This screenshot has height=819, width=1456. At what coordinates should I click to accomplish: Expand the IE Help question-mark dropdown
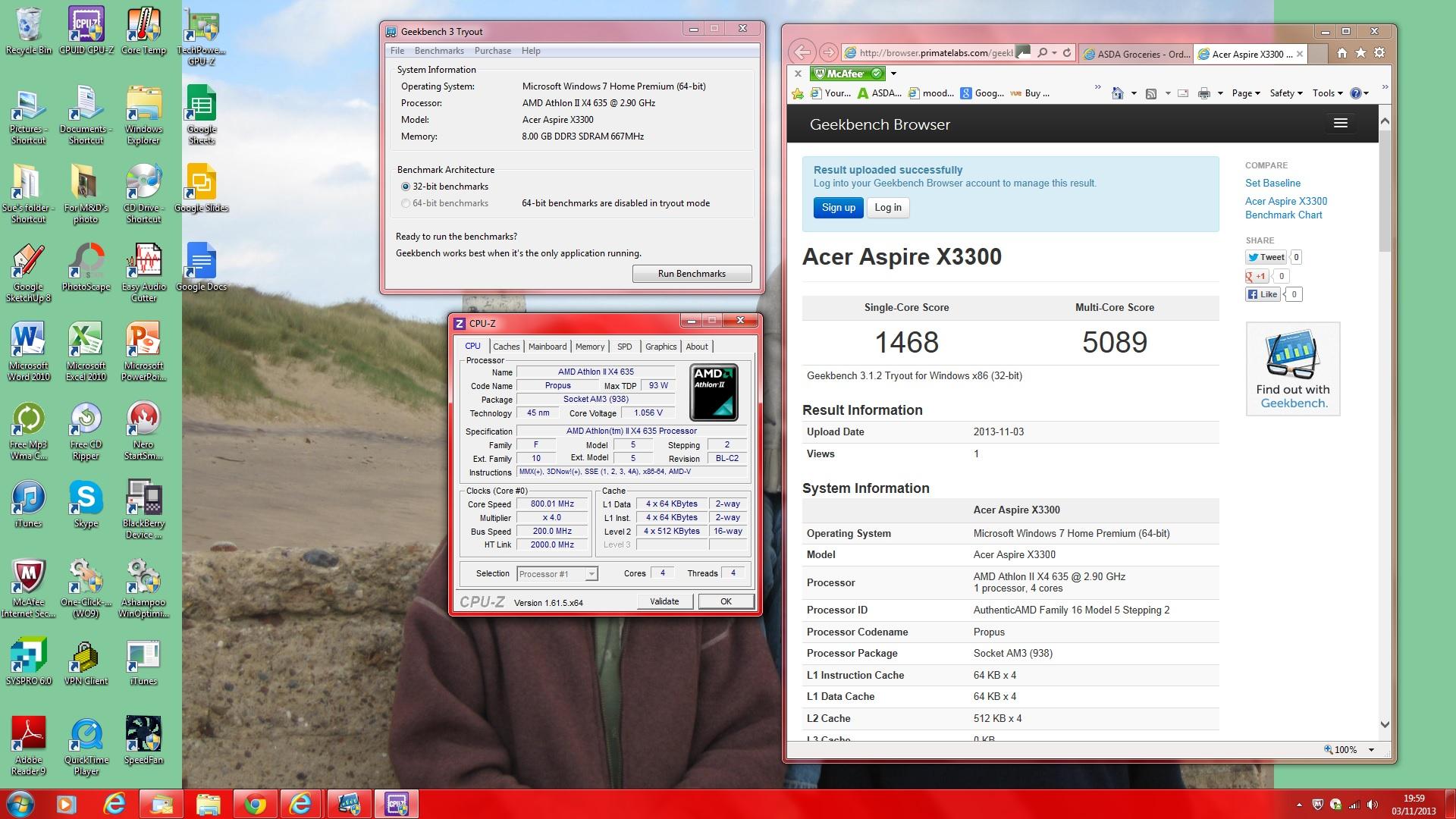click(x=1360, y=93)
